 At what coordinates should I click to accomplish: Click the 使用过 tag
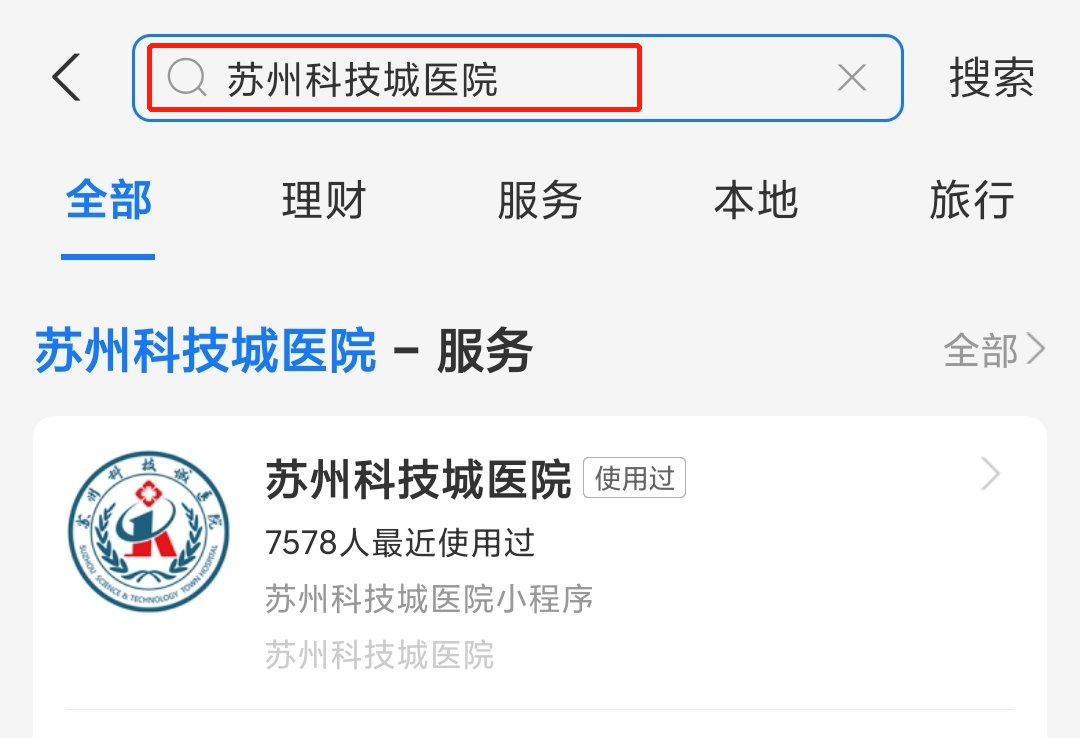634,478
